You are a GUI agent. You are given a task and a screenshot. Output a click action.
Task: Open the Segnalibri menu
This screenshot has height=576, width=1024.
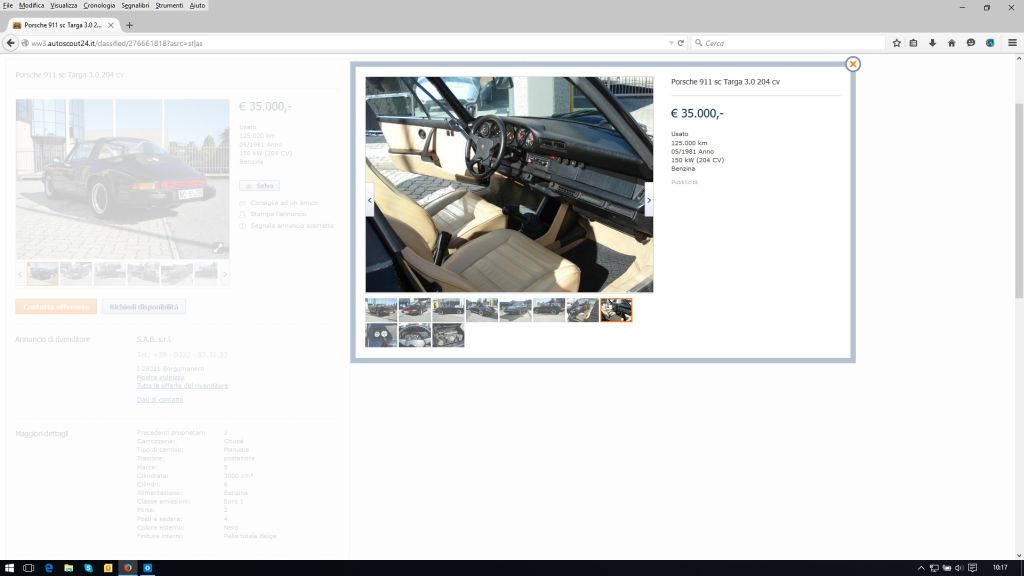135,5
